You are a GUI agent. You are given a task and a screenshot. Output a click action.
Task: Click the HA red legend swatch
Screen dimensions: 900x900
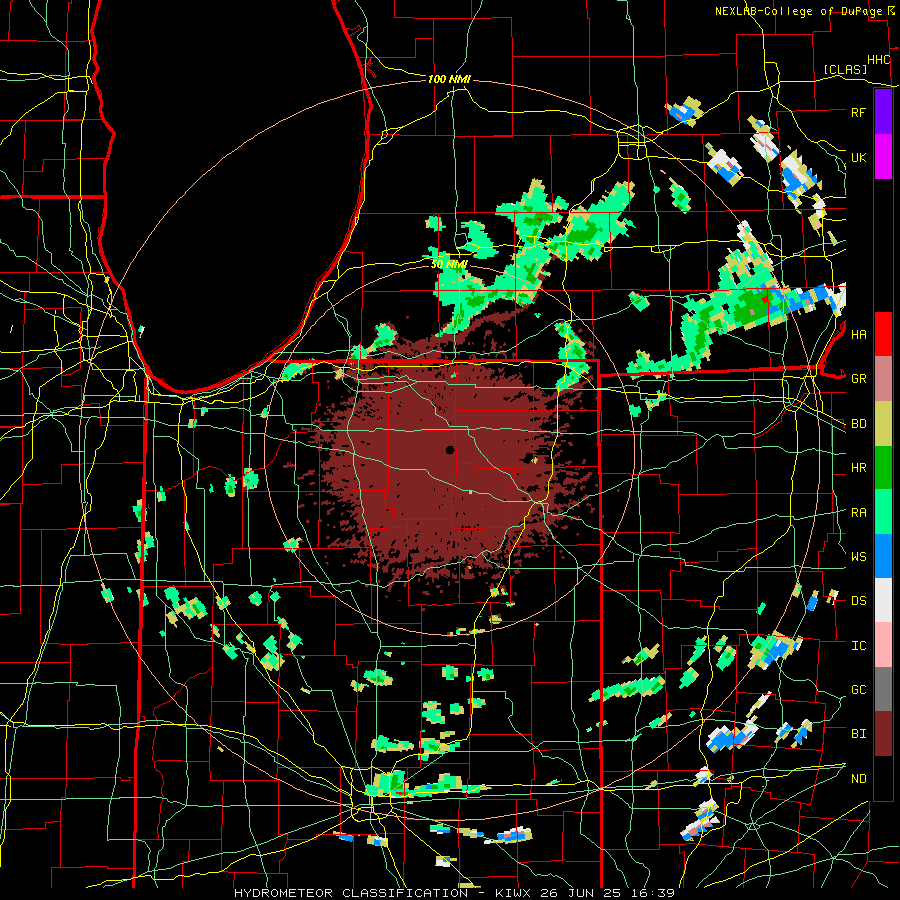point(883,334)
